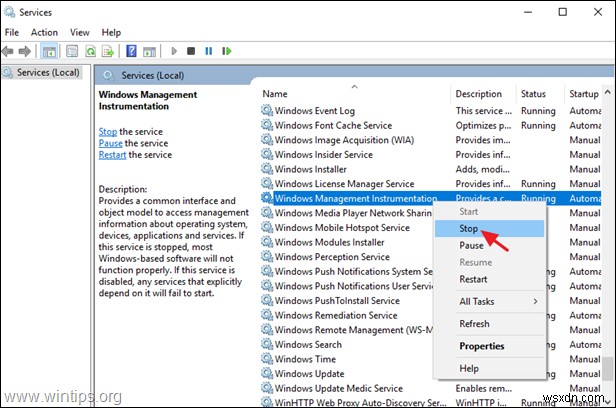Click the Restart Service toolbar icon
Screen dimensions: 616x408
tap(227, 51)
